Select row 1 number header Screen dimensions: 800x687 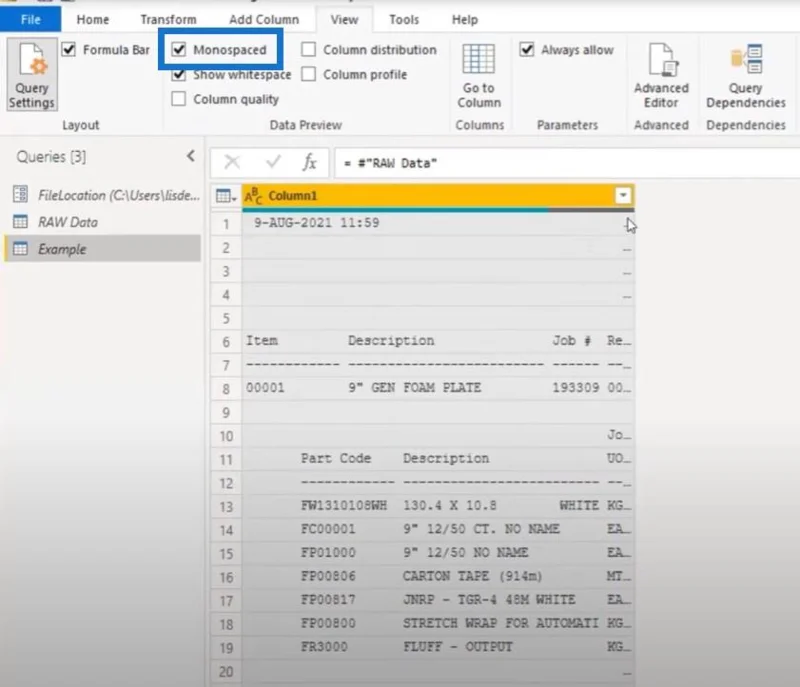[x=226, y=224]
